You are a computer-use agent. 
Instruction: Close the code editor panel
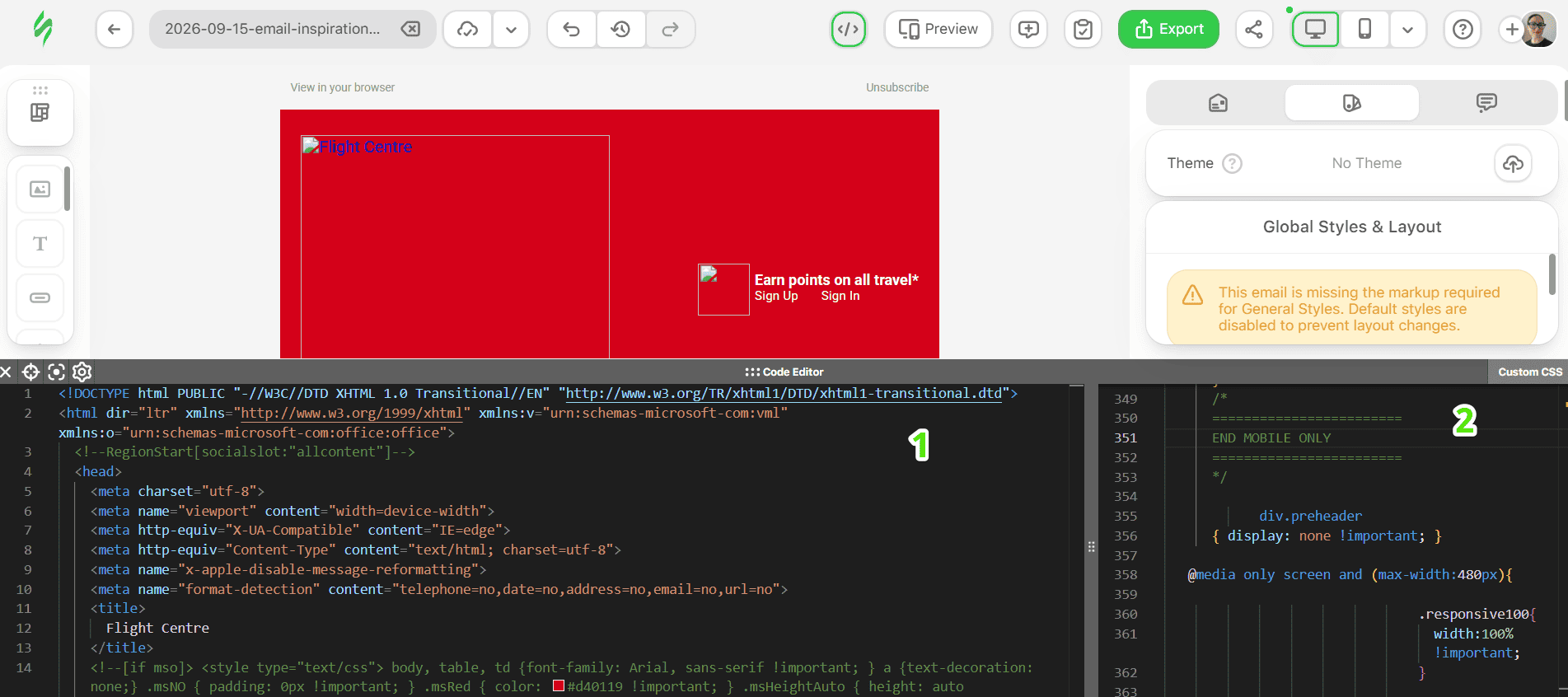(6, 372)
